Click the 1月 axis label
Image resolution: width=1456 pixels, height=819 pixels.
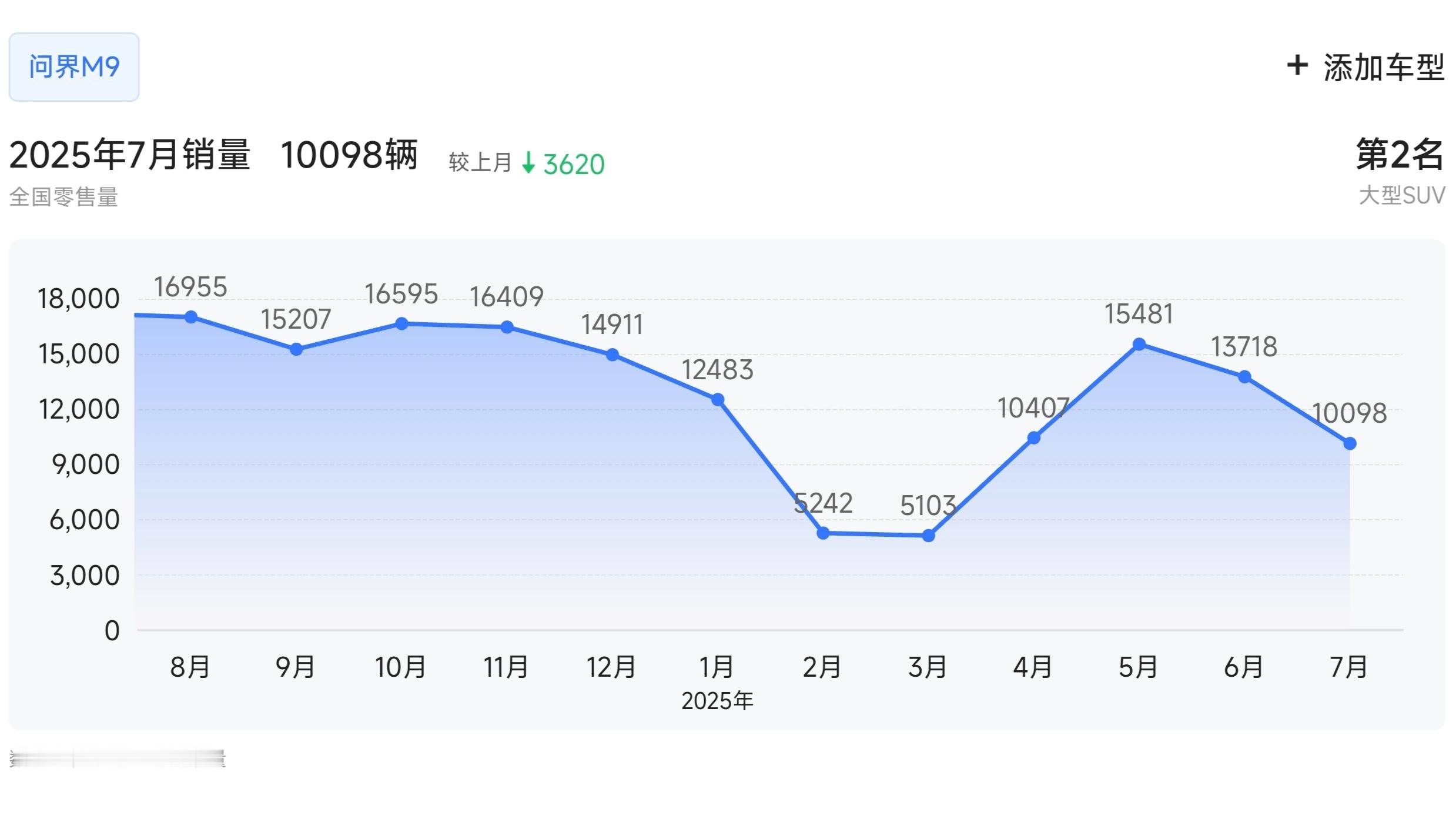(716, 667)
